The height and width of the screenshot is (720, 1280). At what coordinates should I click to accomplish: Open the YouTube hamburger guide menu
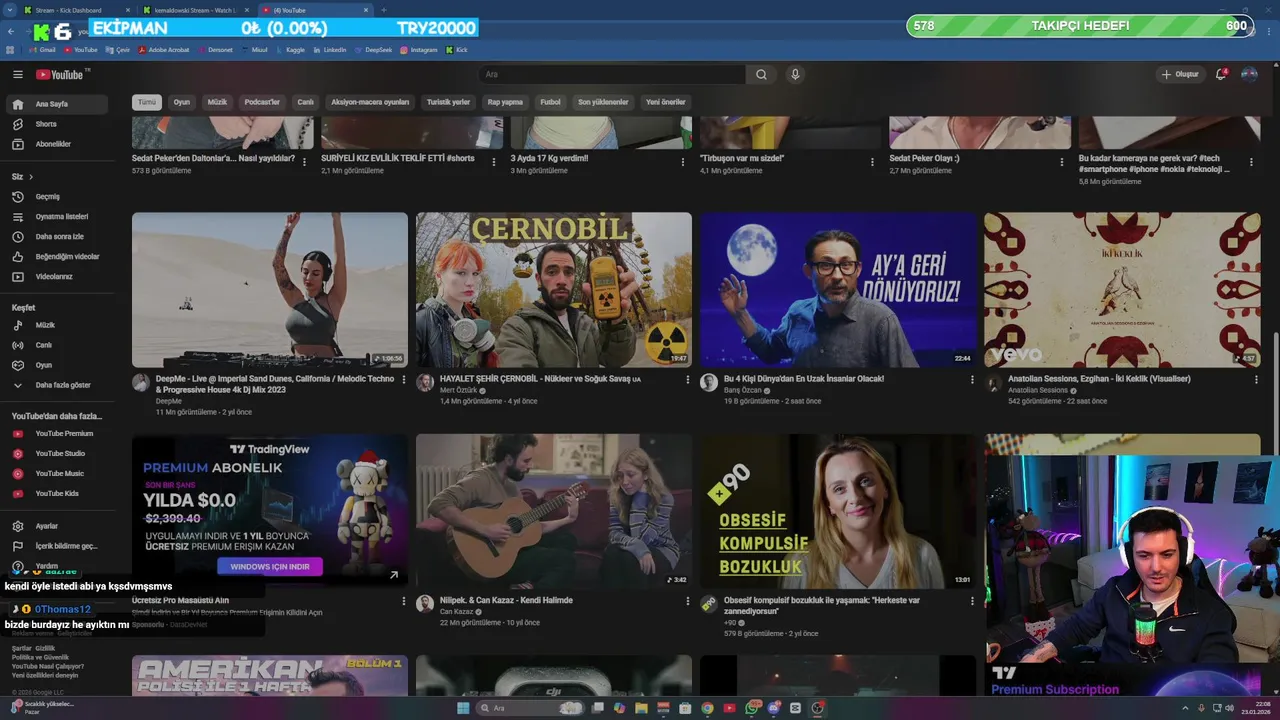click(x=17, y=74)
